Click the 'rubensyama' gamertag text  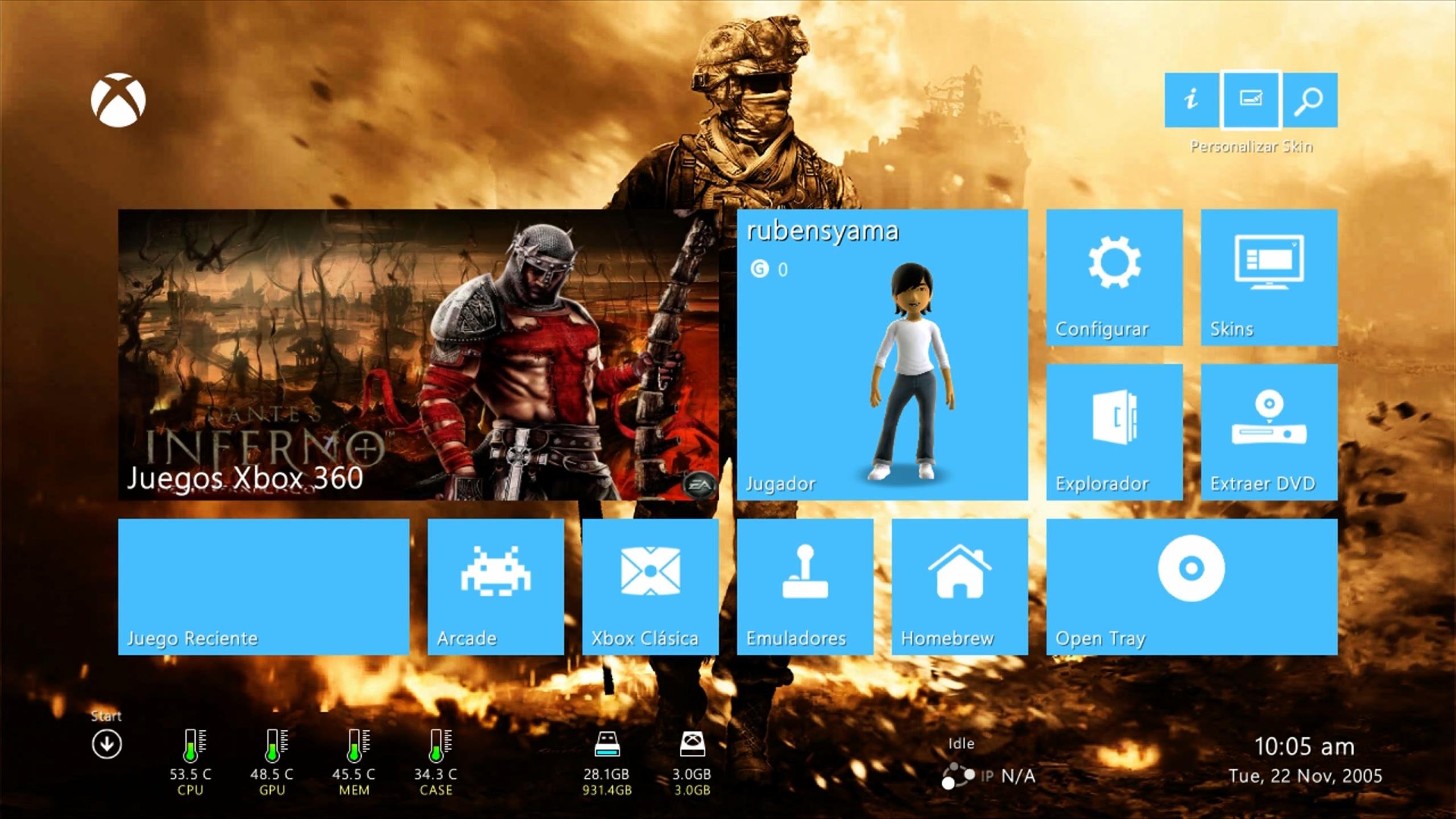click(822, 232)
